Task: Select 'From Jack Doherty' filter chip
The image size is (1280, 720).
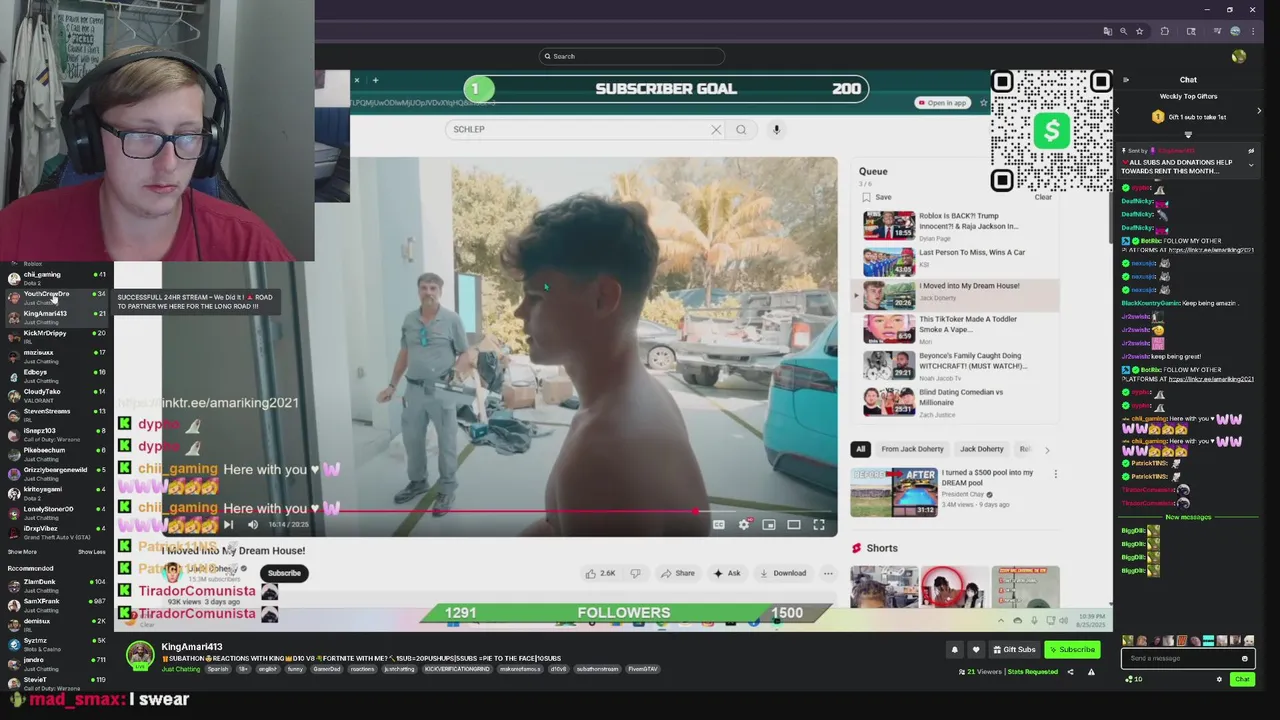Action: [912, 449]
